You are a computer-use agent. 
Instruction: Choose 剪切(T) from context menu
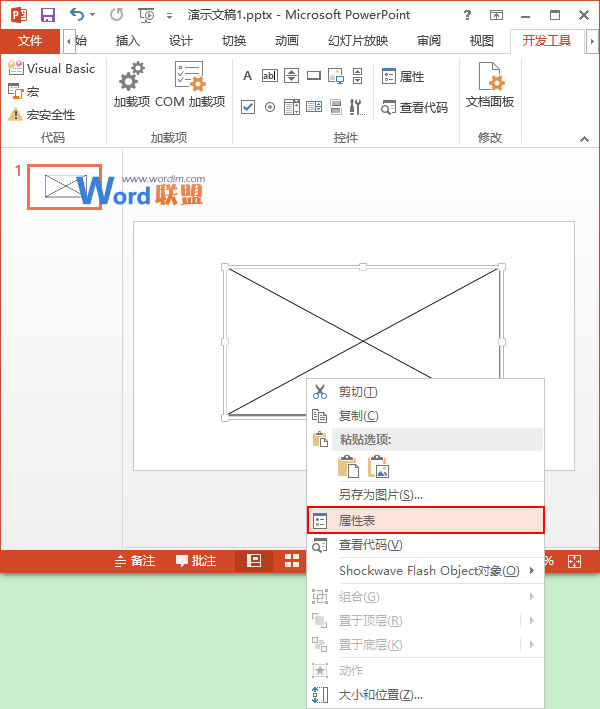pyautogui.click(x=425, y=392)
